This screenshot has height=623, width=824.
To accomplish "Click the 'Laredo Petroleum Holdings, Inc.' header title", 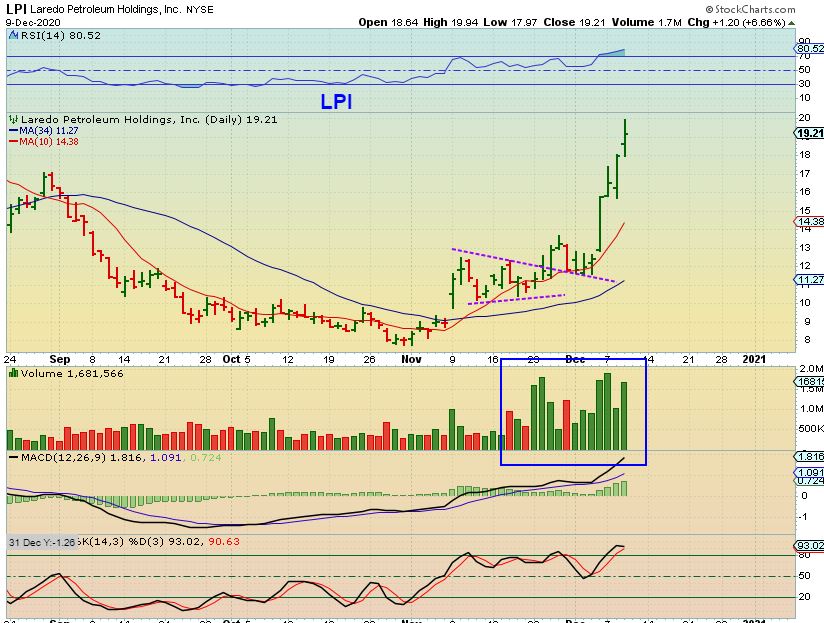I will click(x=106, y=9).
